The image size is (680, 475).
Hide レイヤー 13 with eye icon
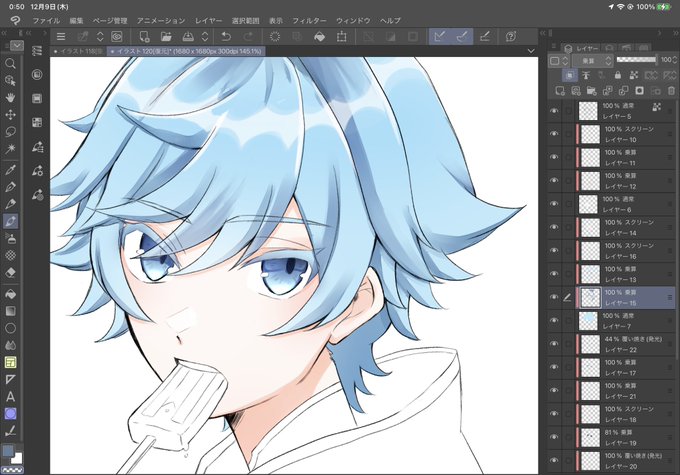tap(554, 274)
